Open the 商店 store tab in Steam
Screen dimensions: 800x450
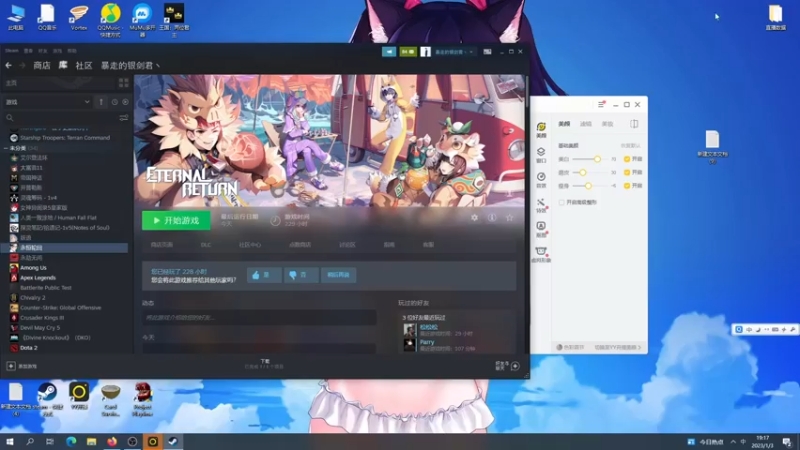pos(42,65)
